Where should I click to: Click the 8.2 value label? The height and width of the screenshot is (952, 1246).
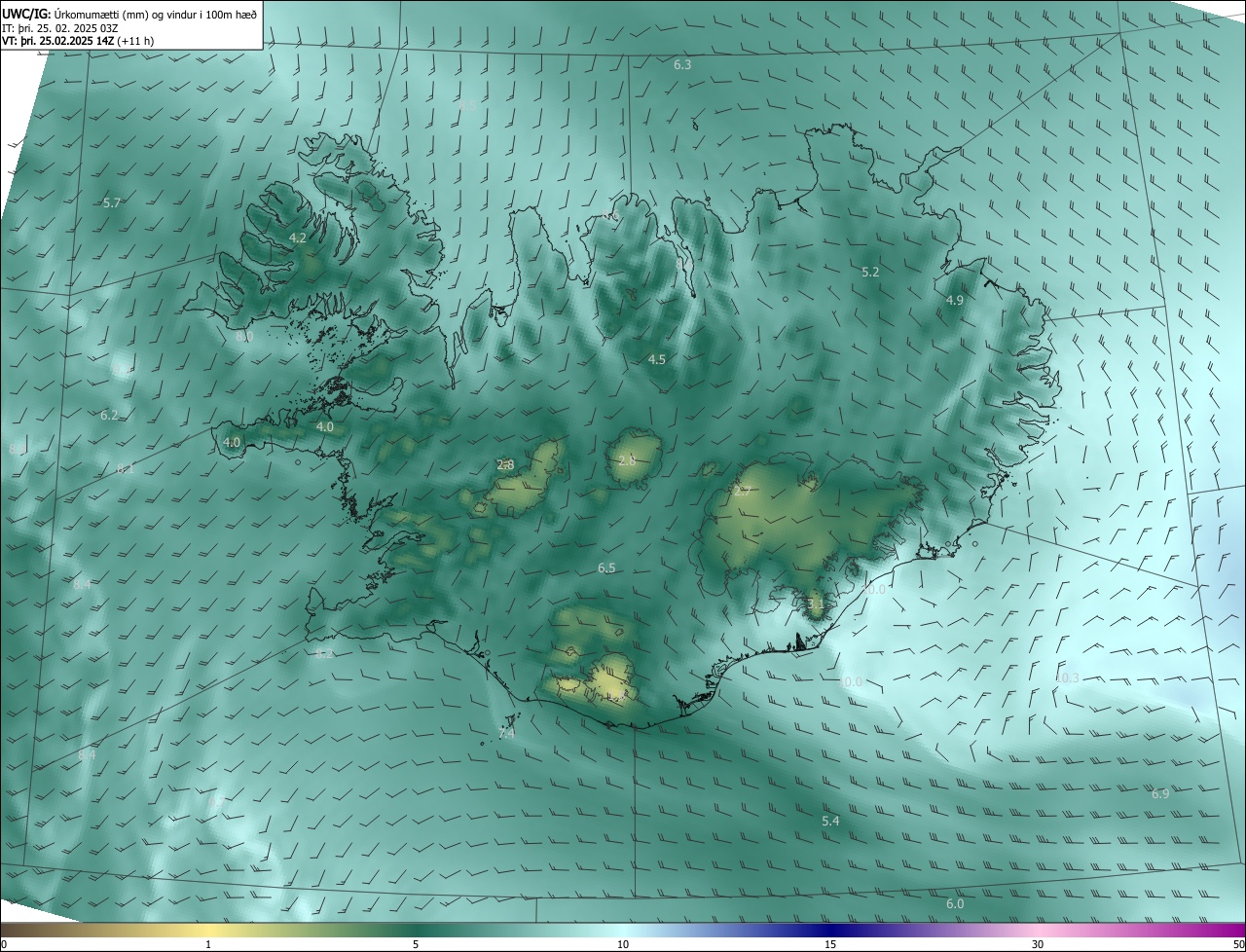[324, 654]
